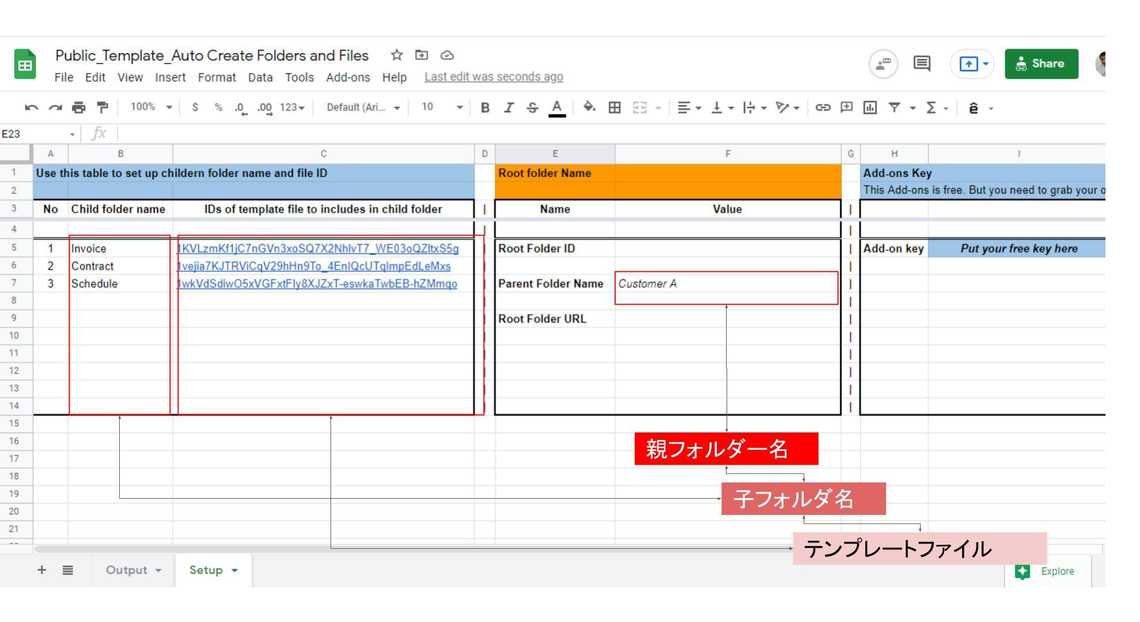This screenshot has height=622, width=1140.
Task: Click the print icon
Action: (79, 108)
